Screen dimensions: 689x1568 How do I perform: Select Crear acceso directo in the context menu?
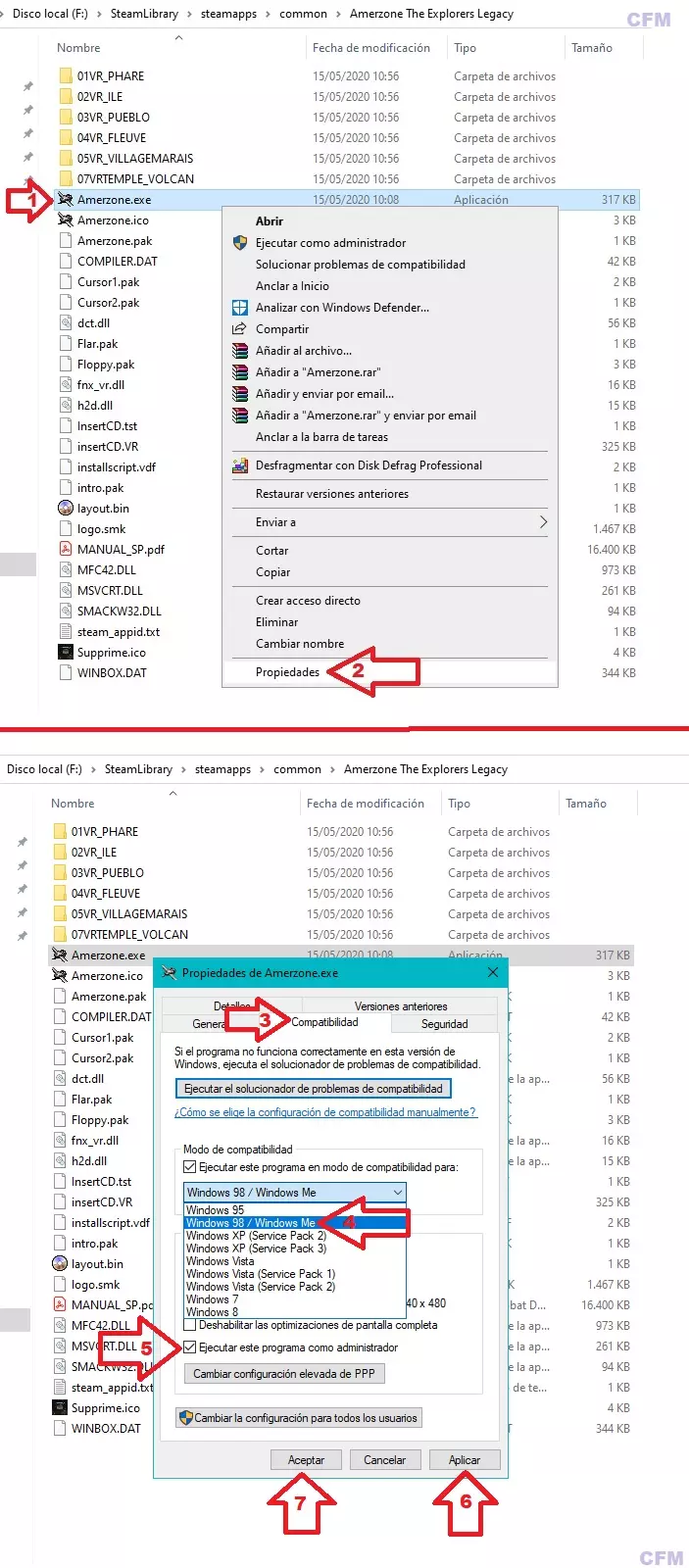[x=390, y=601]
